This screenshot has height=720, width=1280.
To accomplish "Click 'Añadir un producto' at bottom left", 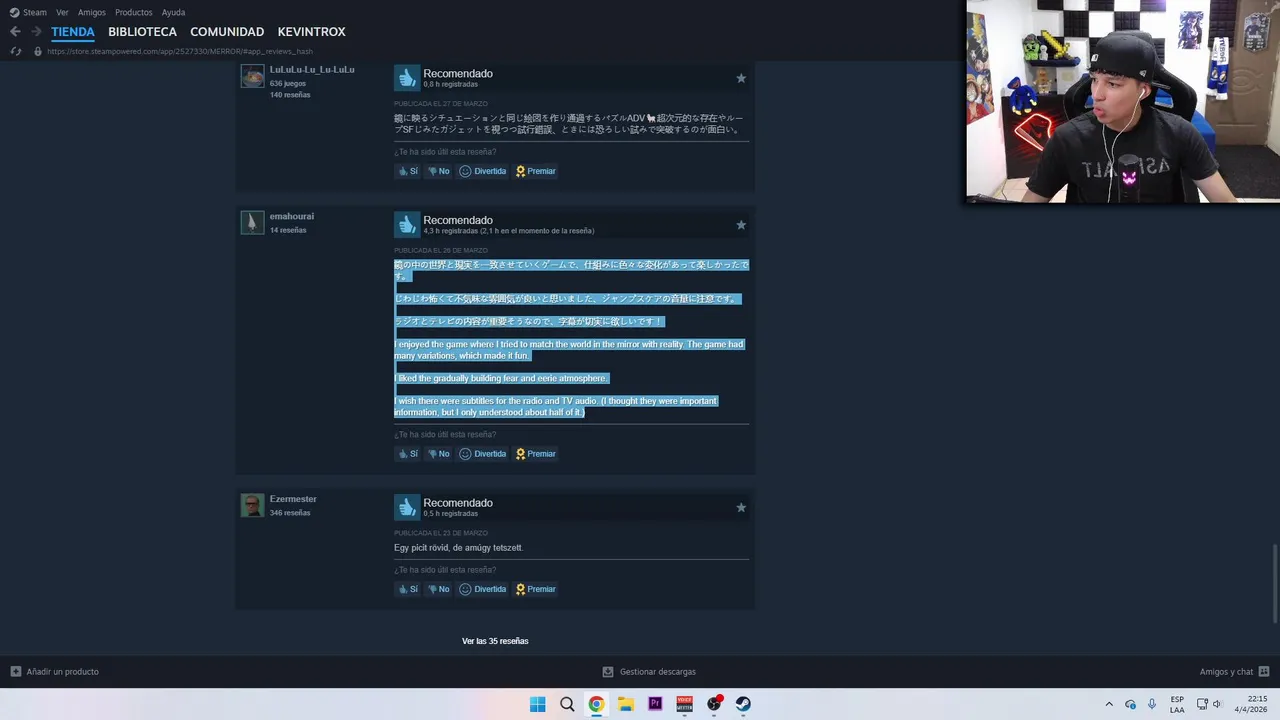I will (55, 672).
